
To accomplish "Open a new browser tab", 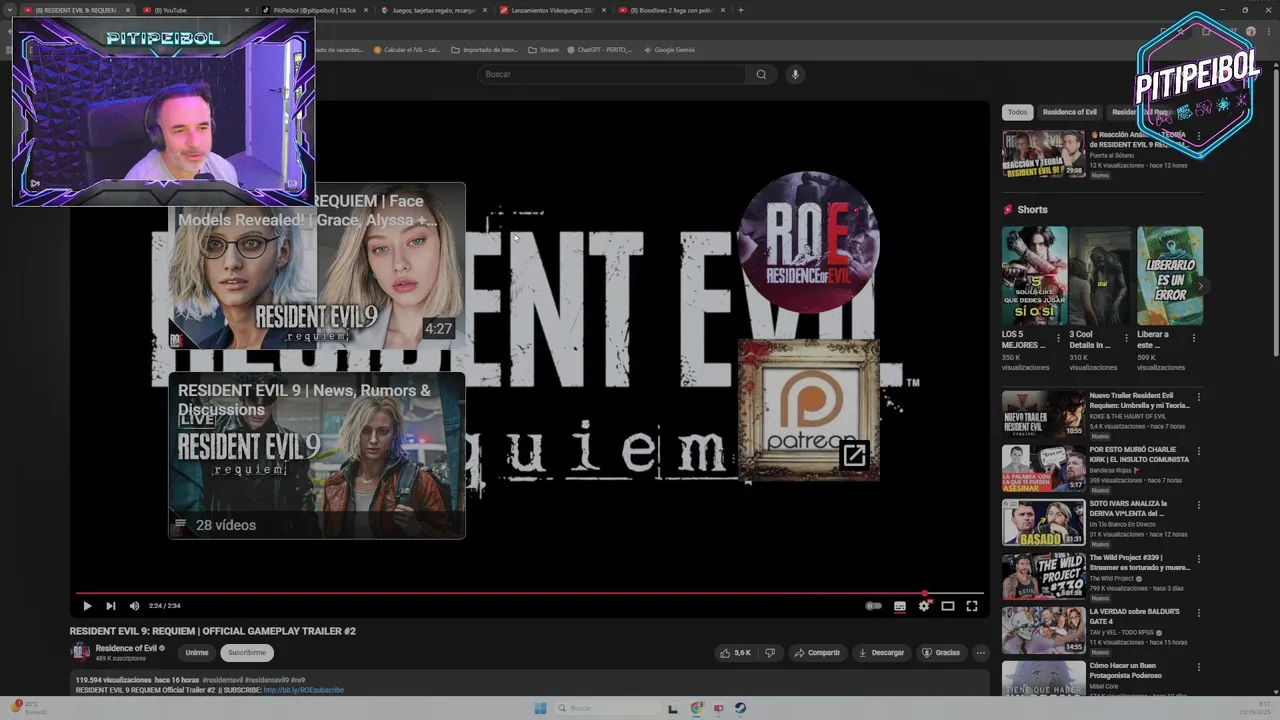I will 740,10.
